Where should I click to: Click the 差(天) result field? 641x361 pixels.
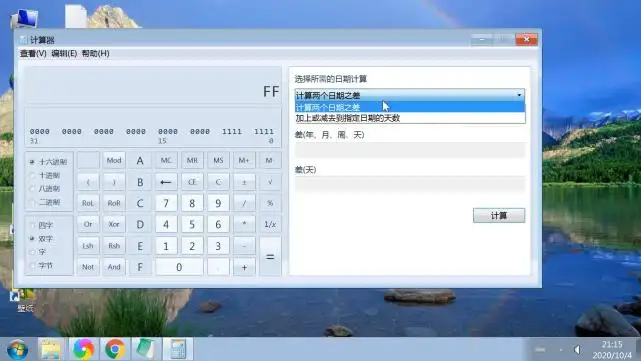click(x=410, y=184)
